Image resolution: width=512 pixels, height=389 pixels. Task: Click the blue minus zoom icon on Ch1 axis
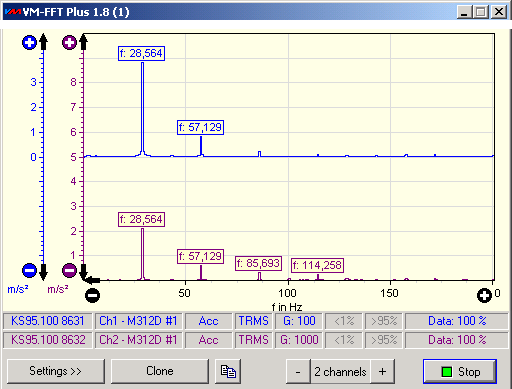coord(29,270)
